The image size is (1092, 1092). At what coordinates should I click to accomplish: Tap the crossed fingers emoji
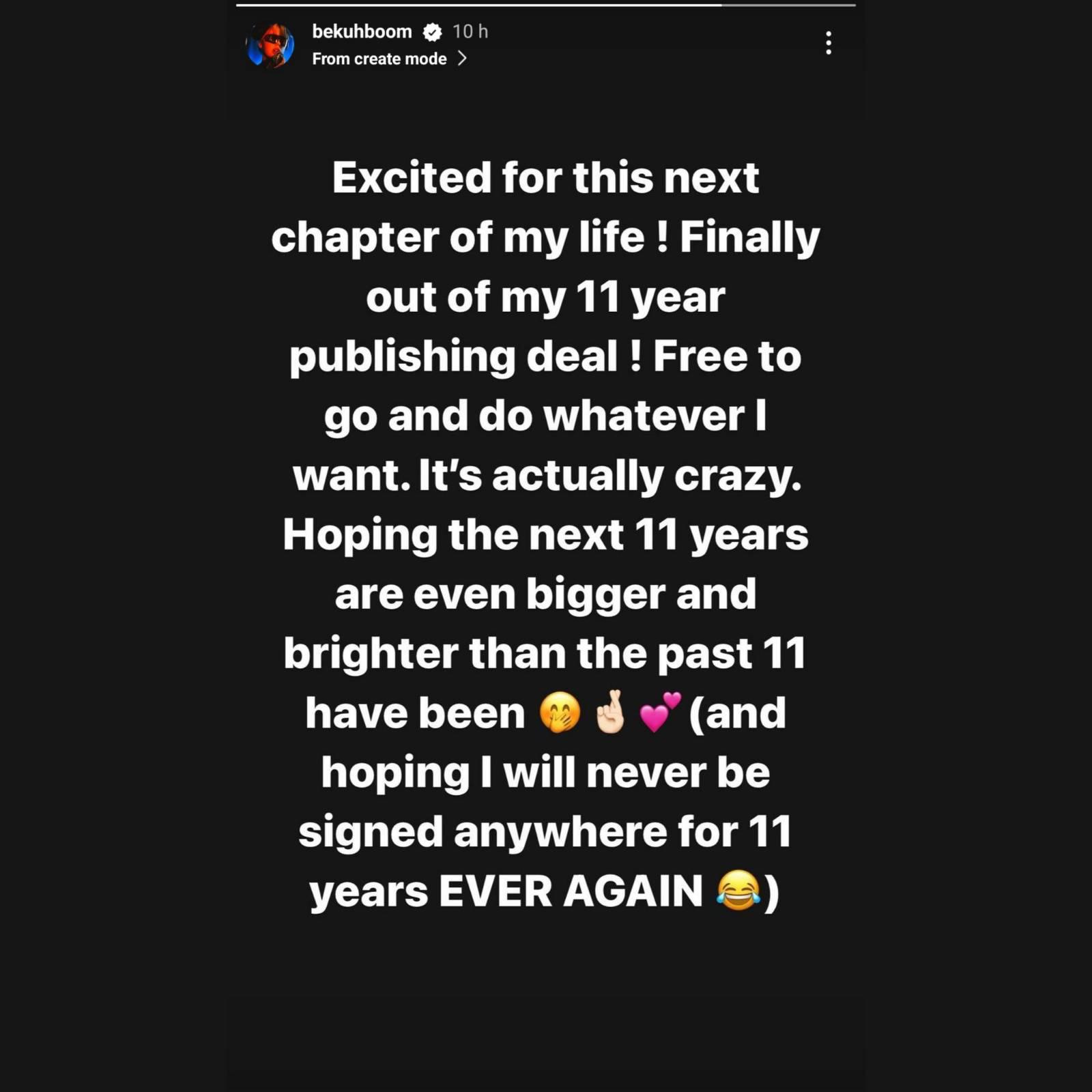tap(610, 712)
